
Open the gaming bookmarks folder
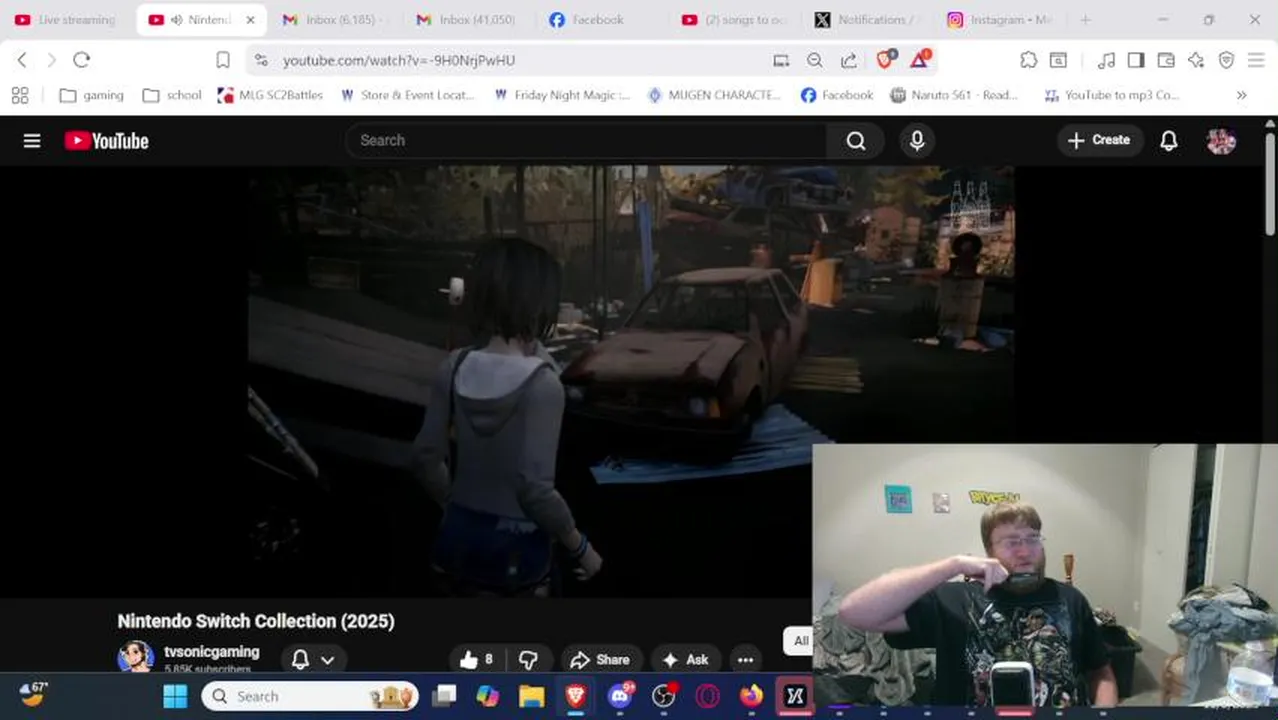tap(91, 95)
